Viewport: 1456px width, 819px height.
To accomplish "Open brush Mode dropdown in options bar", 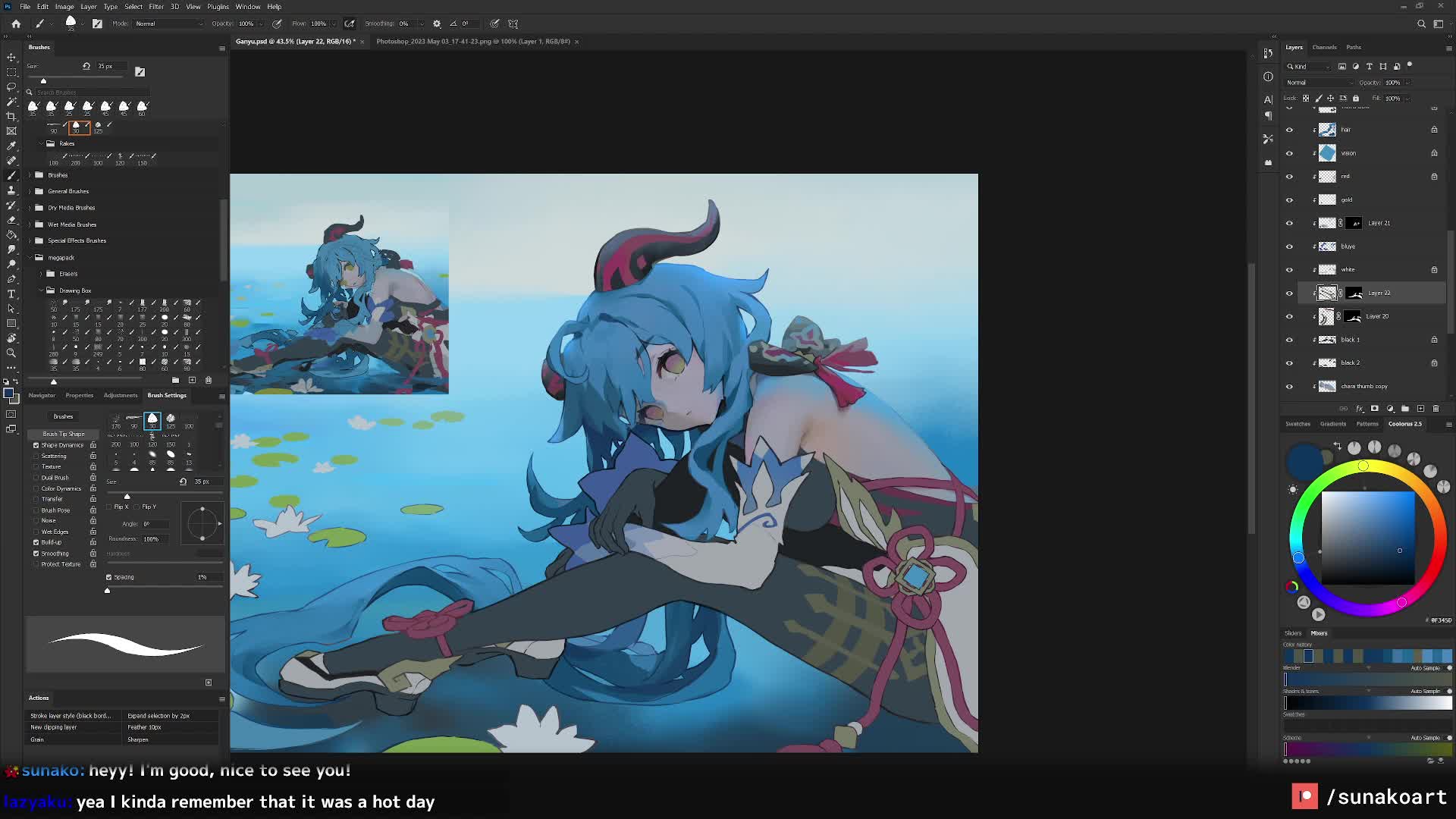I will [168, 24].
